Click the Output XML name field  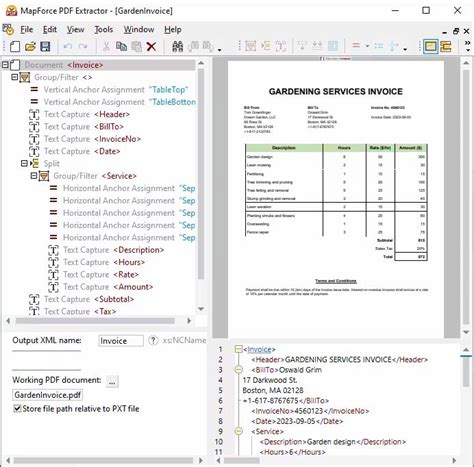click(121, 341)
